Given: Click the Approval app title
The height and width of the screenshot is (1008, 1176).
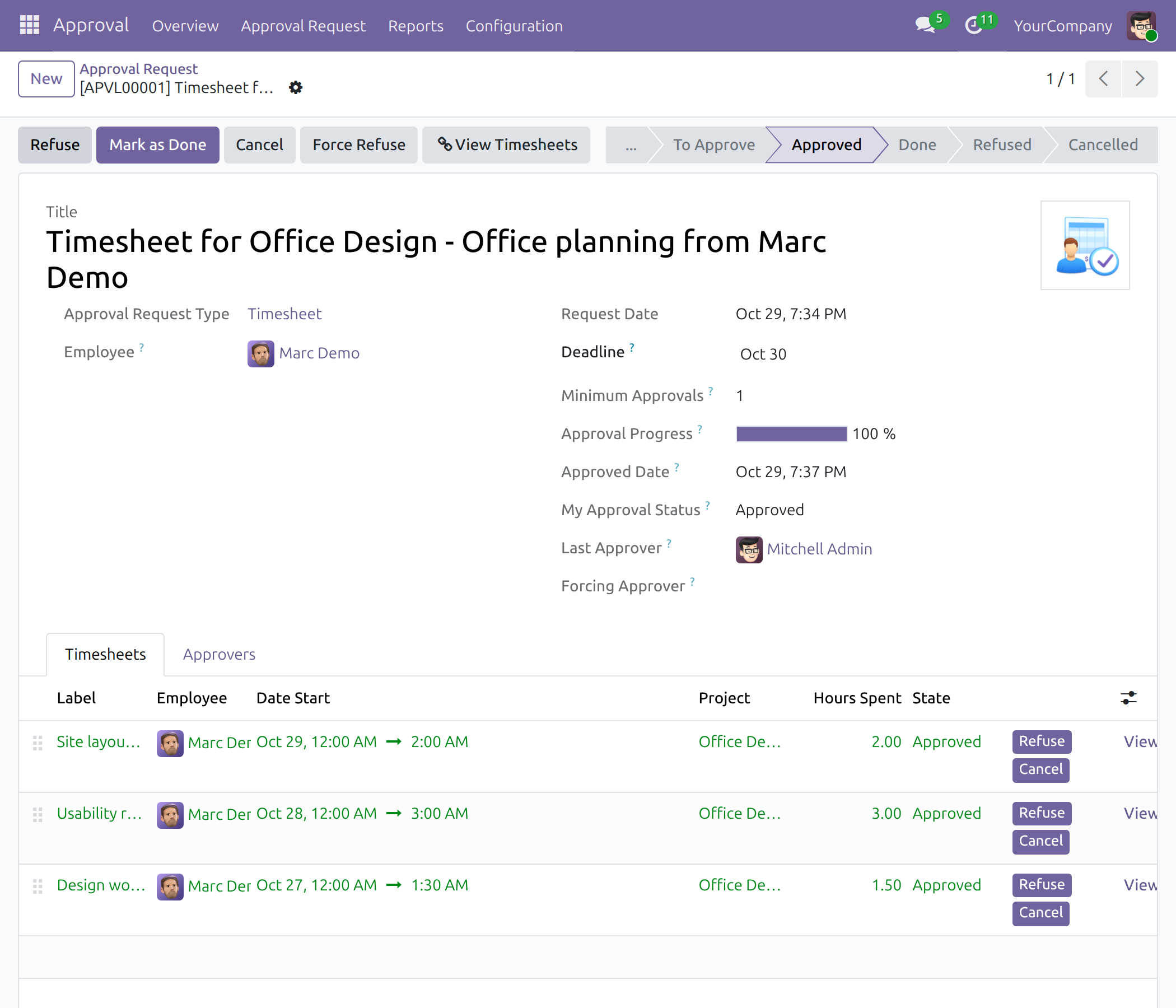Looking at the screenshot, I should [x=91, y=25].
